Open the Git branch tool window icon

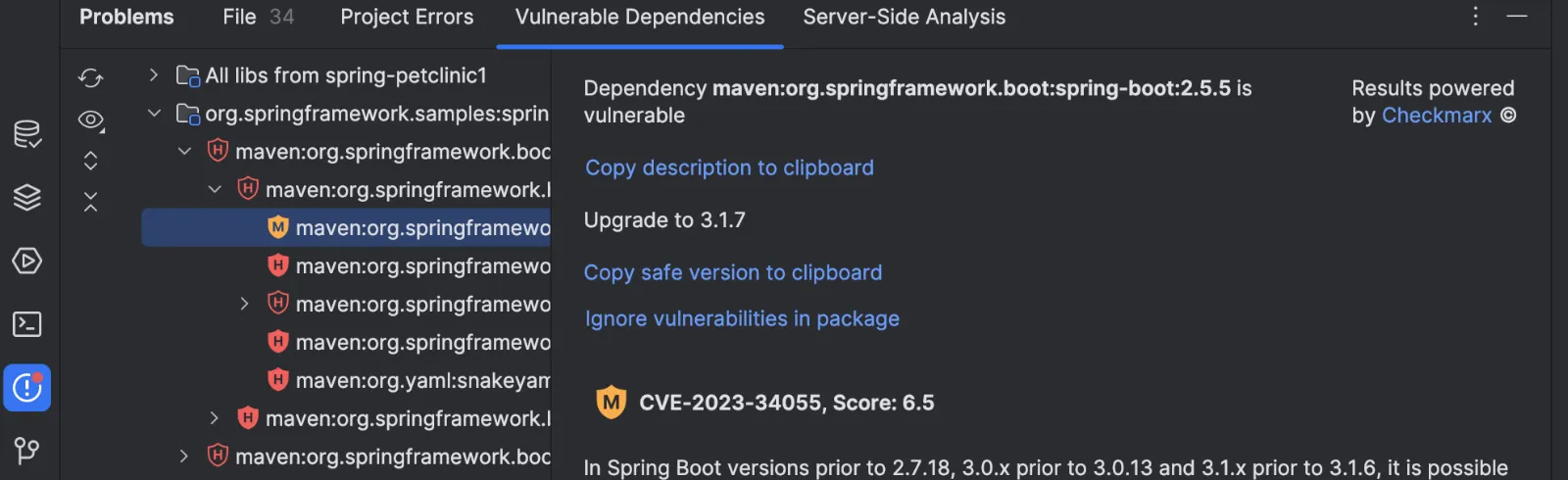(x=27, y=451)
